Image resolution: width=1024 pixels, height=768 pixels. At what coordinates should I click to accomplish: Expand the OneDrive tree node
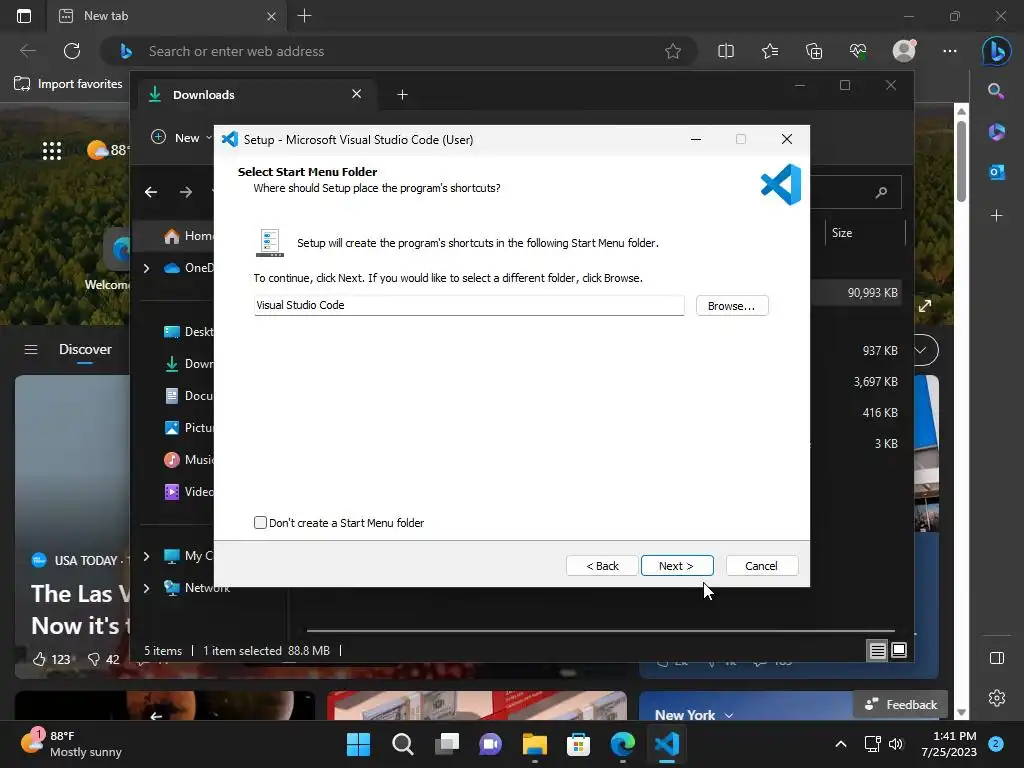146,268
